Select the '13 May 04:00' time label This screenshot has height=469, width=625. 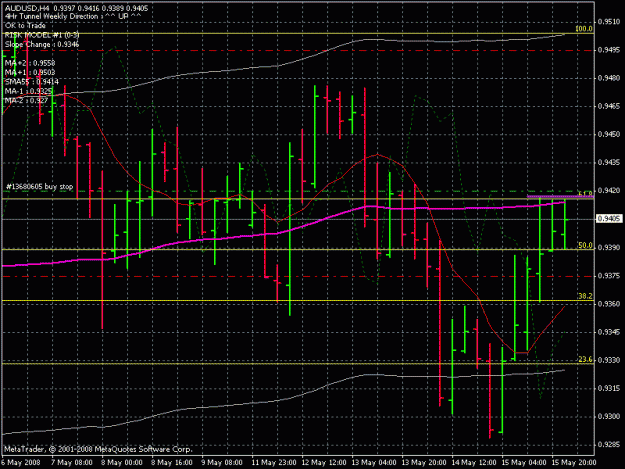point(374,463)
